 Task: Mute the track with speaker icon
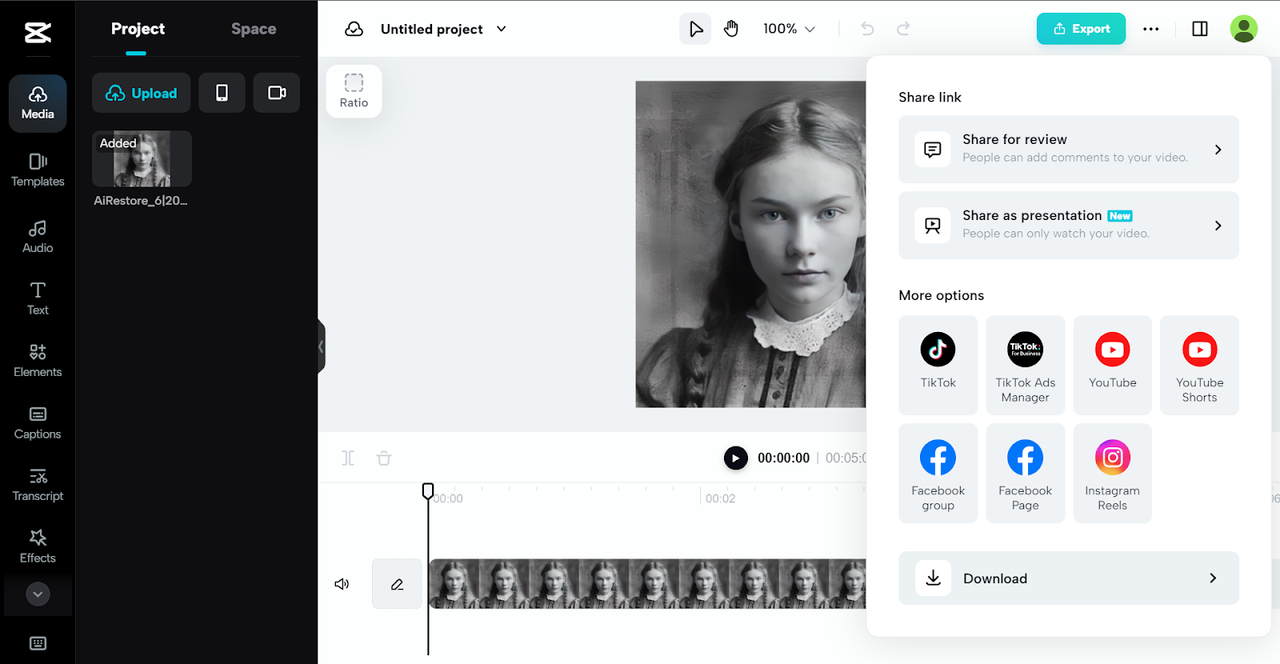point(342,584)
